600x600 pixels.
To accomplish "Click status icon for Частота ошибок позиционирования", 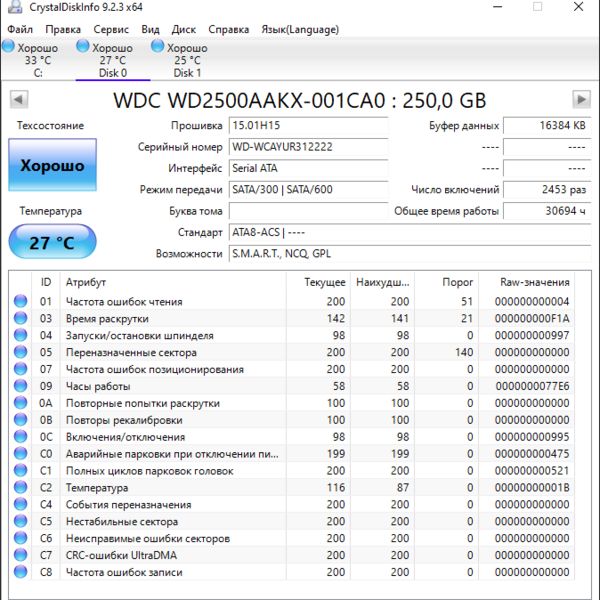I will tap(20, 369).
